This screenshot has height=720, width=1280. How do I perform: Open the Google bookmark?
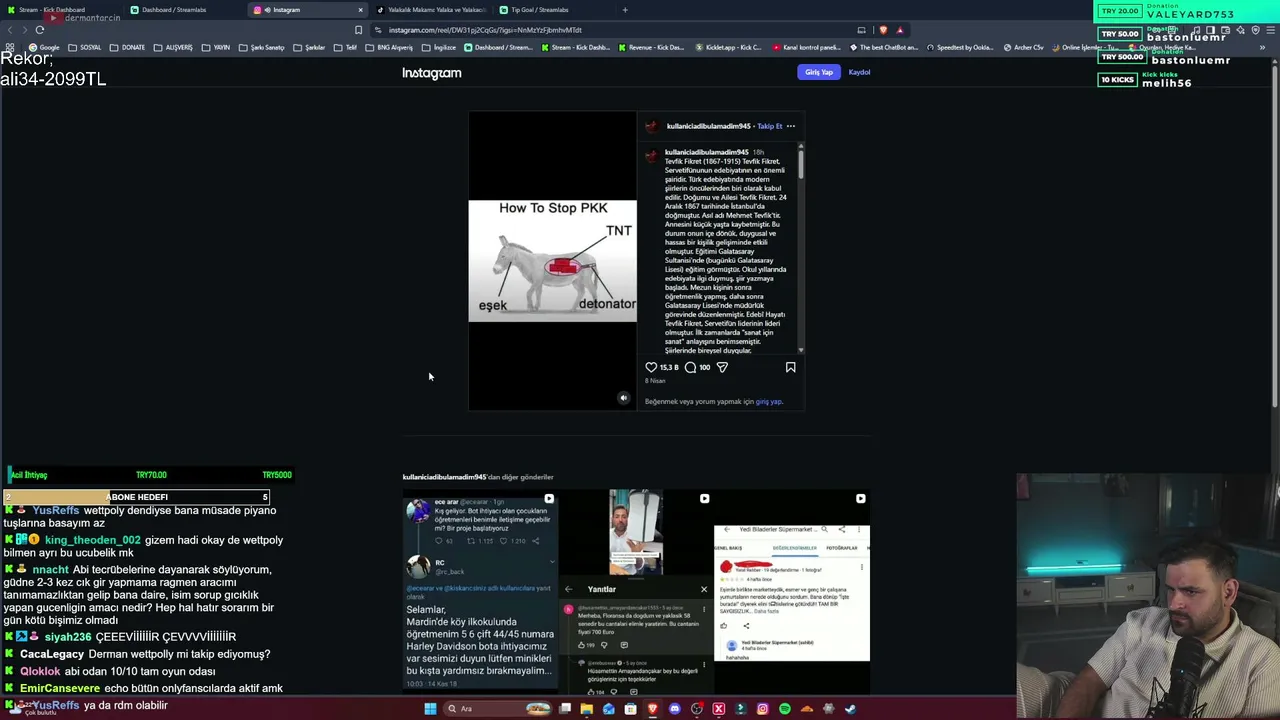click(43, 47)
